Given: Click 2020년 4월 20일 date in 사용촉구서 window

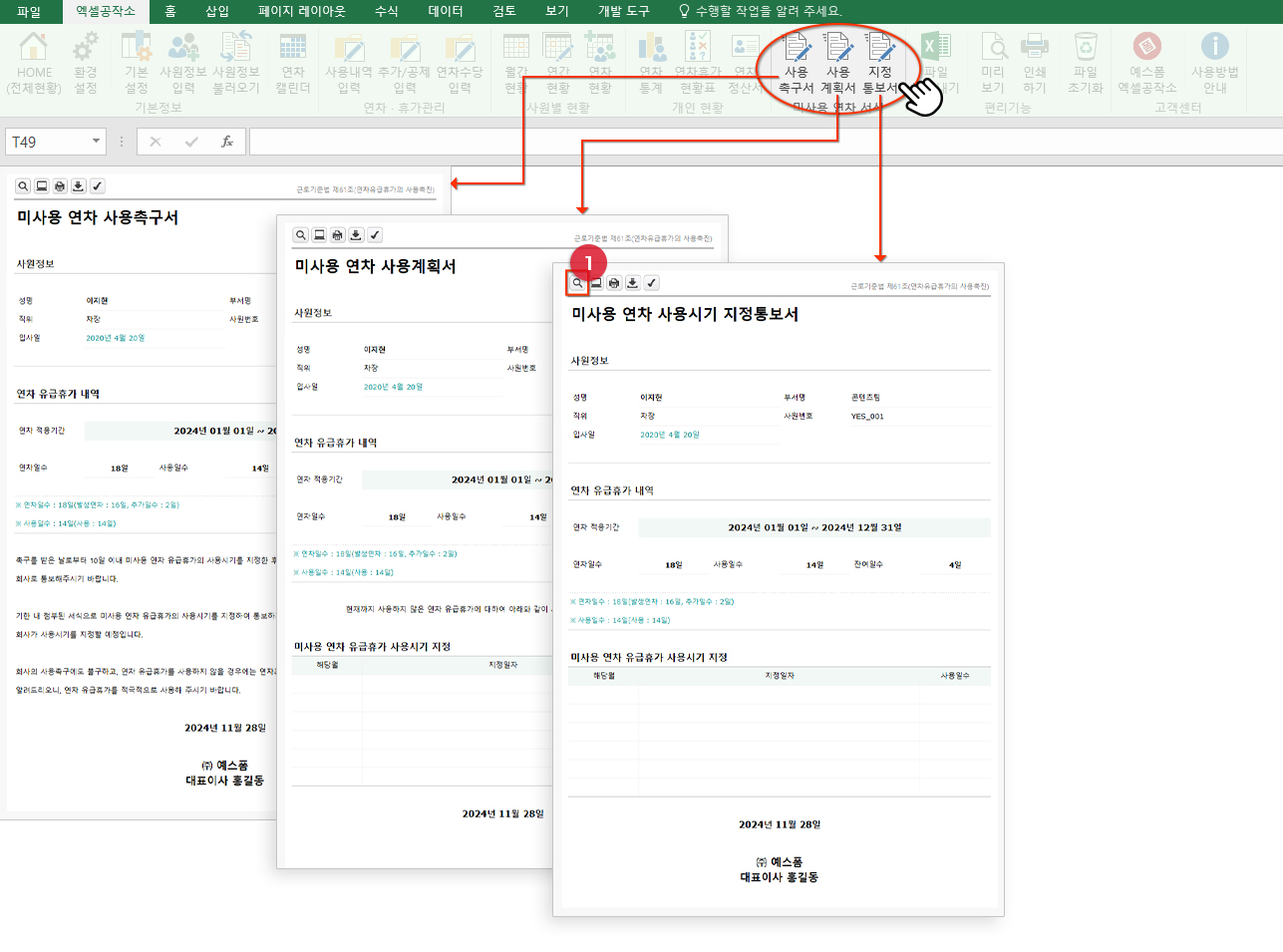Looking at the screenshot, I should pyautogui.click(x=116, y=338).
